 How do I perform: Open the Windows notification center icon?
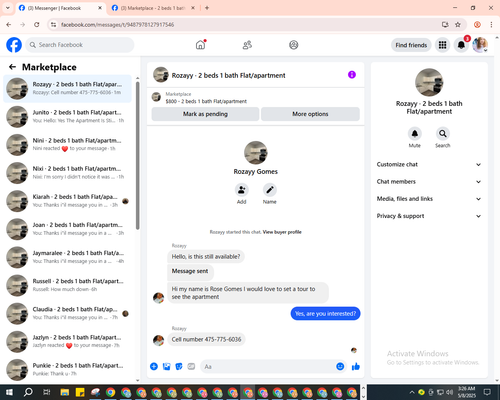(487, 392)
